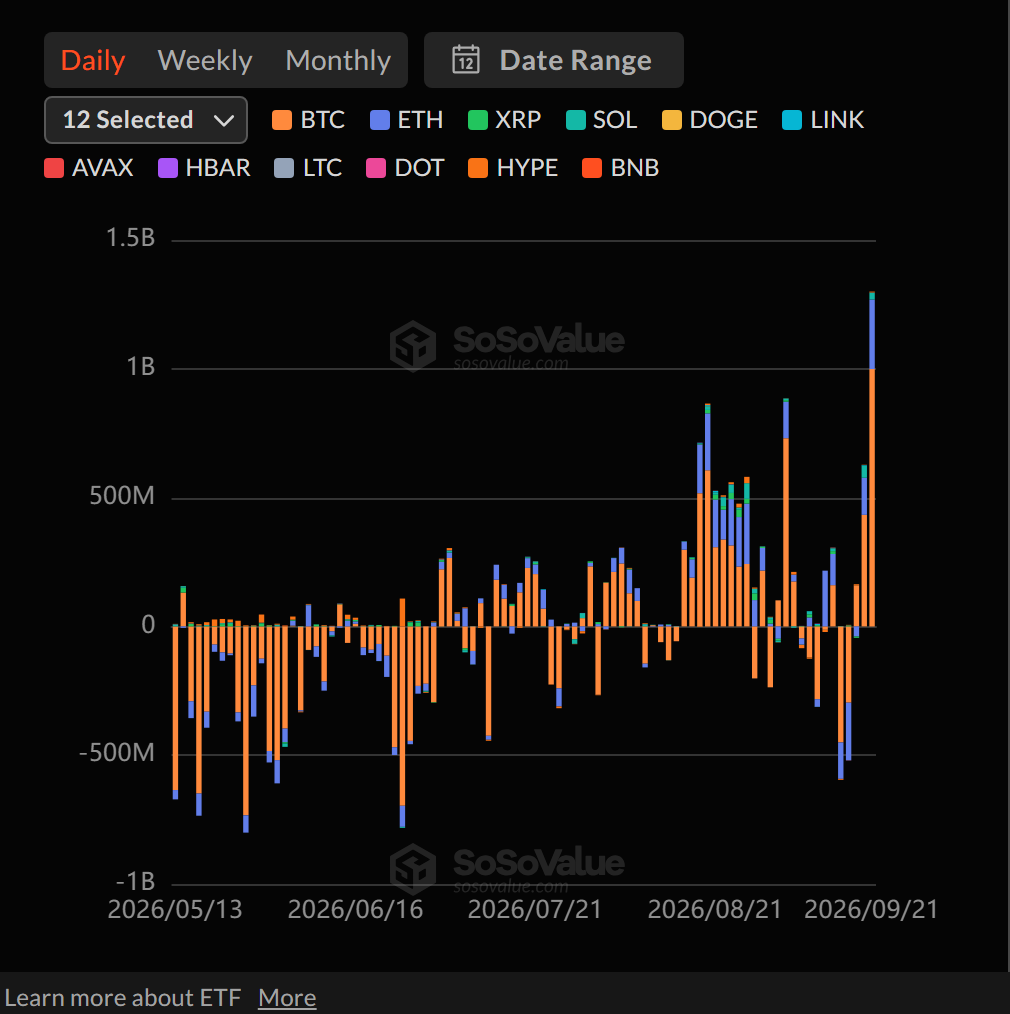Hide the XRP series legend item

(504, 120)
